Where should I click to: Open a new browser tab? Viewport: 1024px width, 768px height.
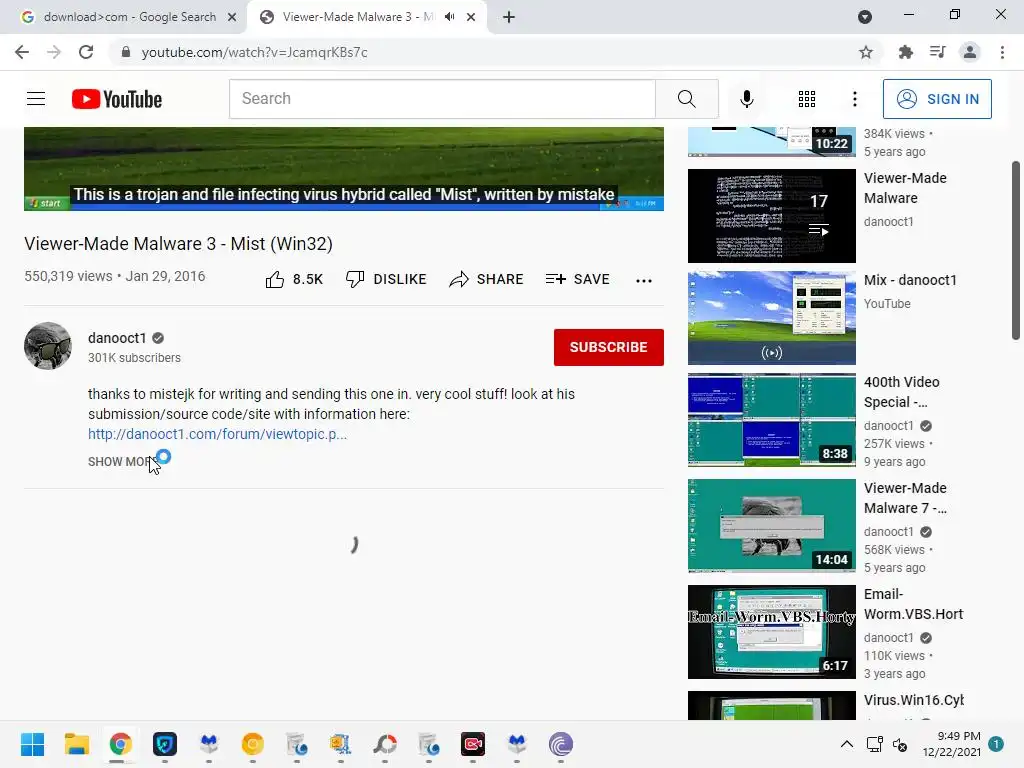[509, 17]
